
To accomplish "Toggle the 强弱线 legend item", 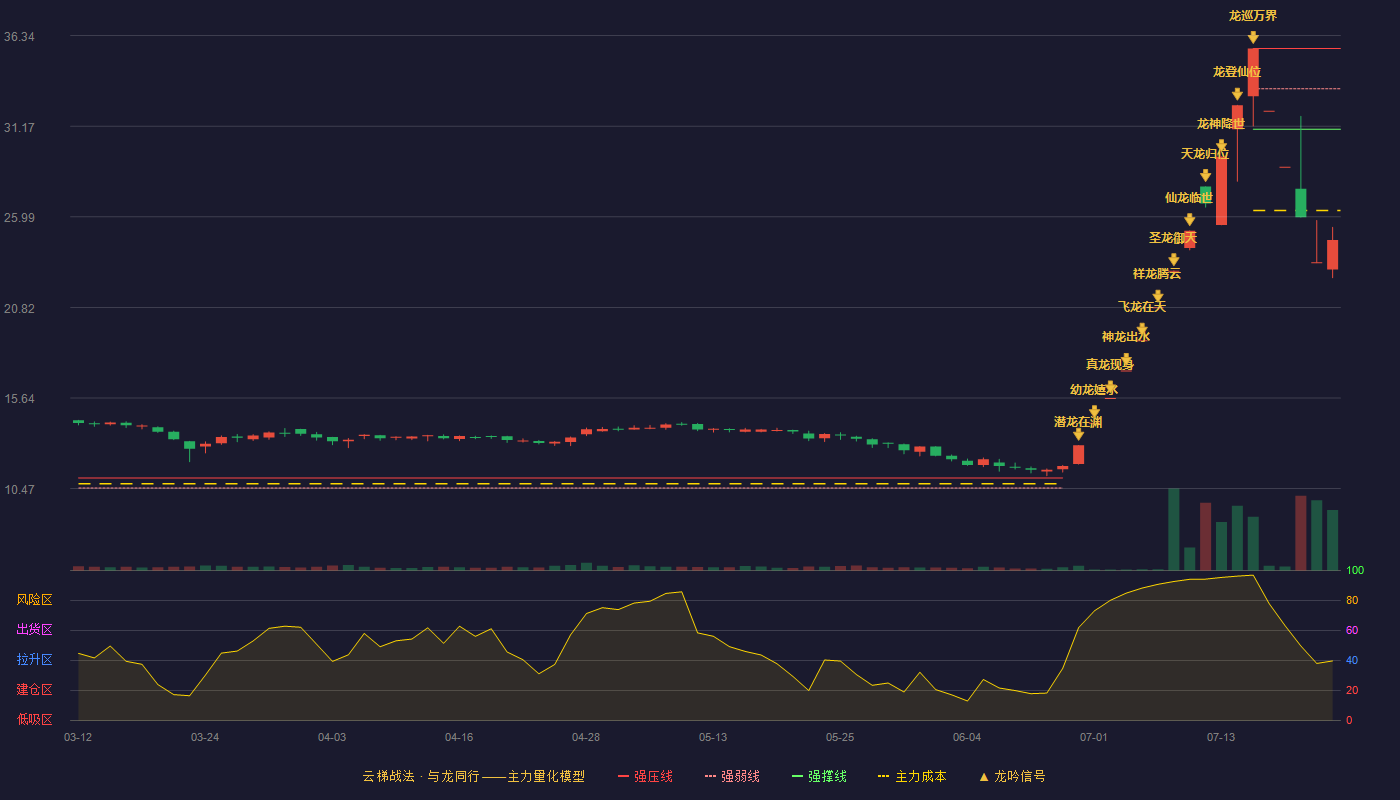I will 732,776.
